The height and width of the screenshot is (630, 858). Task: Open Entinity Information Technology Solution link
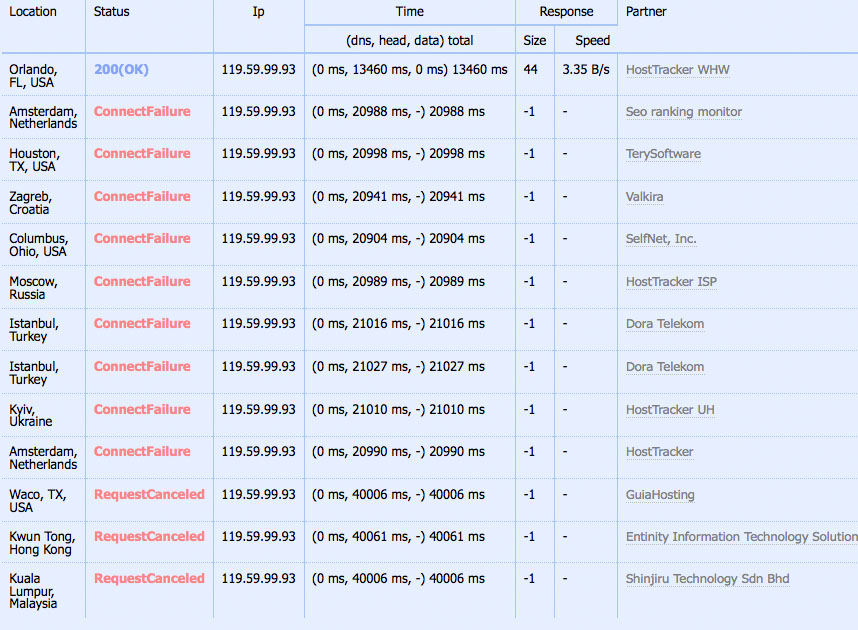pyautogui.click(x=741, y=537)
